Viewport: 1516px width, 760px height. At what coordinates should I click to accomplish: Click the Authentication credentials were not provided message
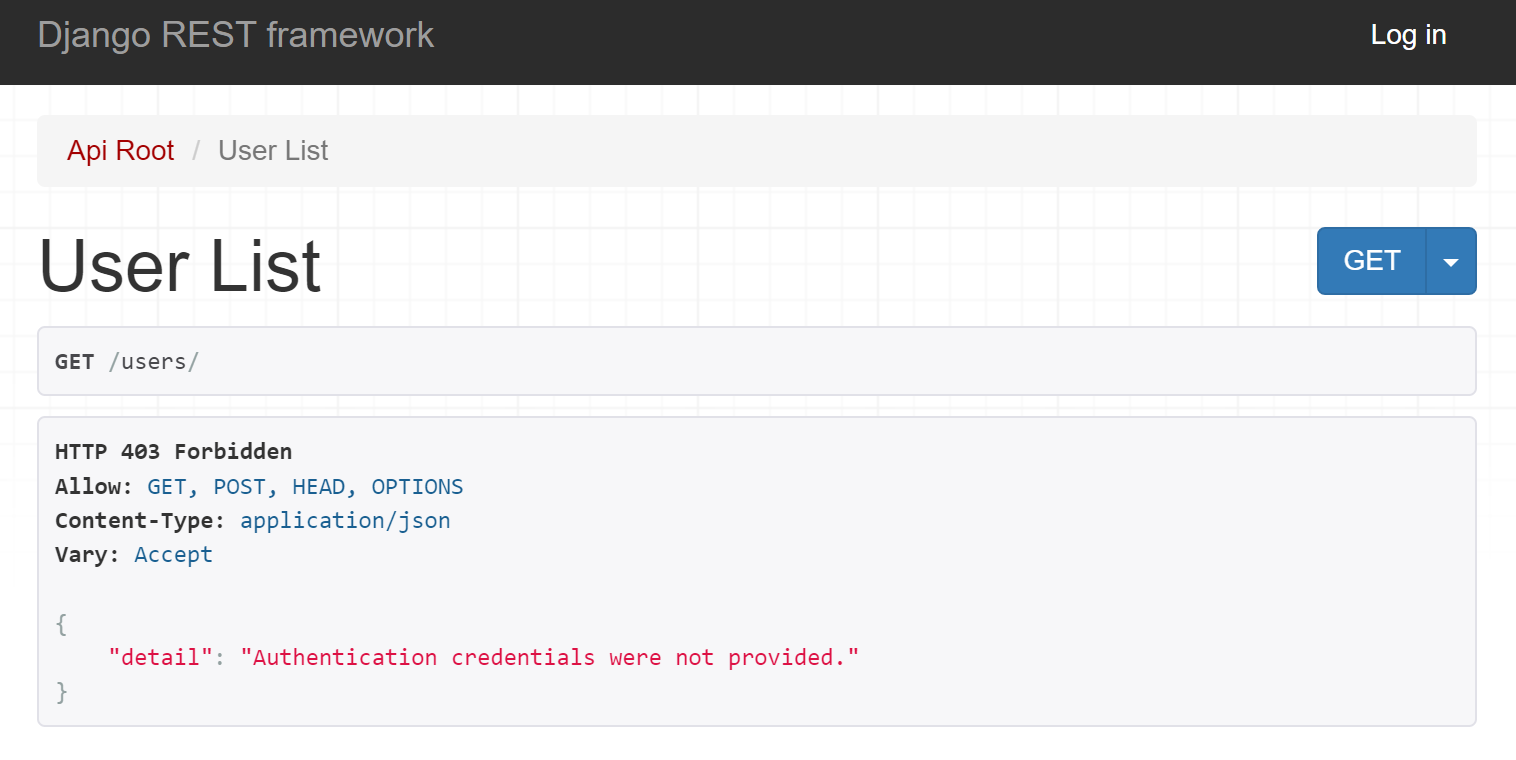pos(550,658)
